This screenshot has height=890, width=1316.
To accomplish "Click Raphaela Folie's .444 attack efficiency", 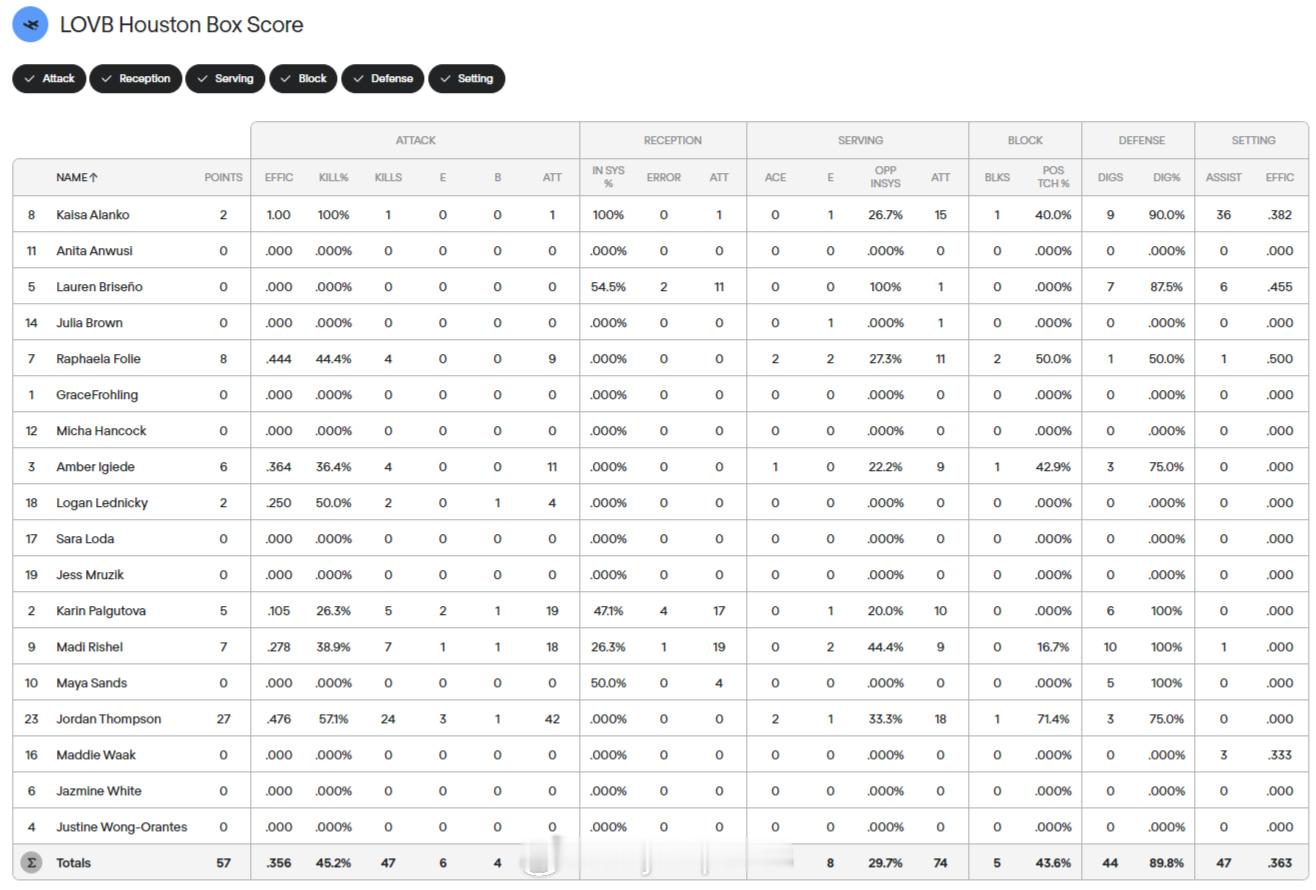I will click(279, 359).
